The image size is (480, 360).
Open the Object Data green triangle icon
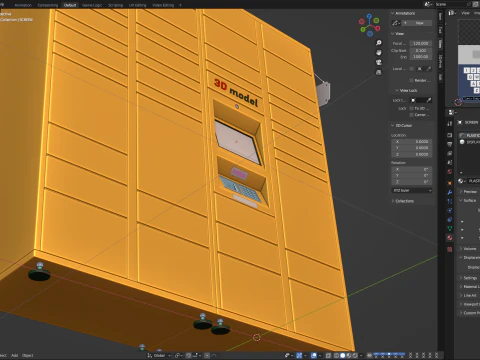pos(450,228)
